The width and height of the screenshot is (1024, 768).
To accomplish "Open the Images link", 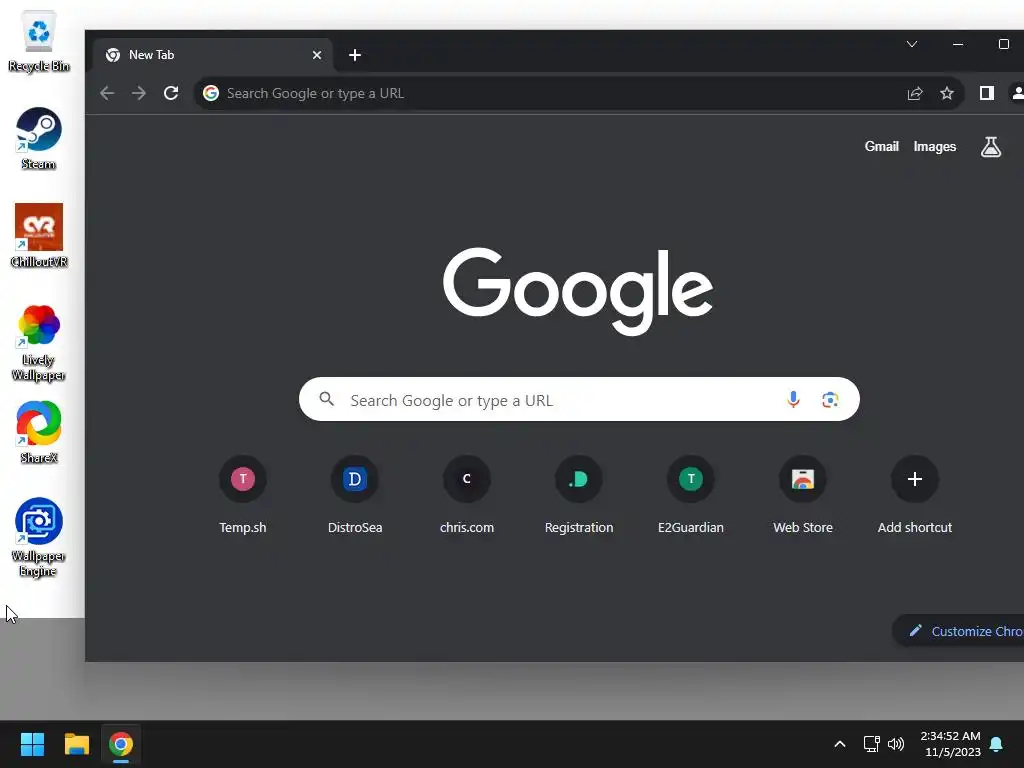I will (x=935, y=147).
